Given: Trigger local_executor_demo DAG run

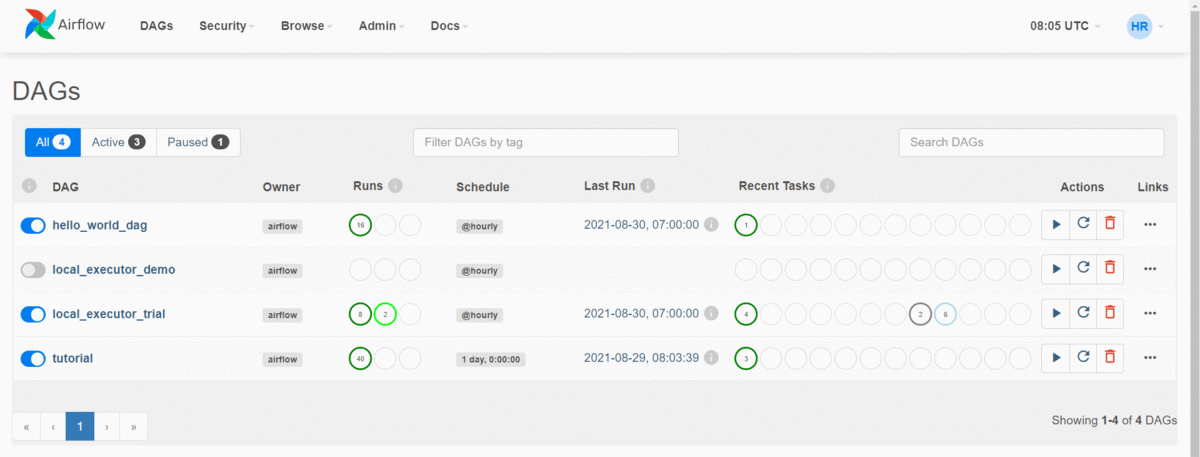Looking at the screenshot, I should [x=1056, y=269].
